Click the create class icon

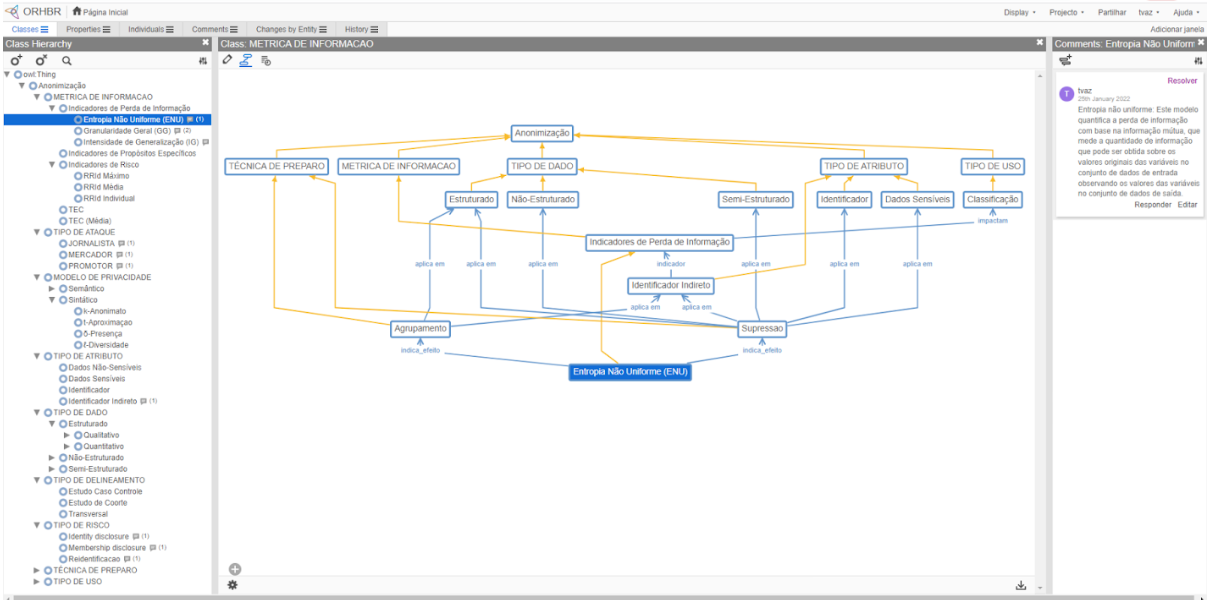pos(16,61)
